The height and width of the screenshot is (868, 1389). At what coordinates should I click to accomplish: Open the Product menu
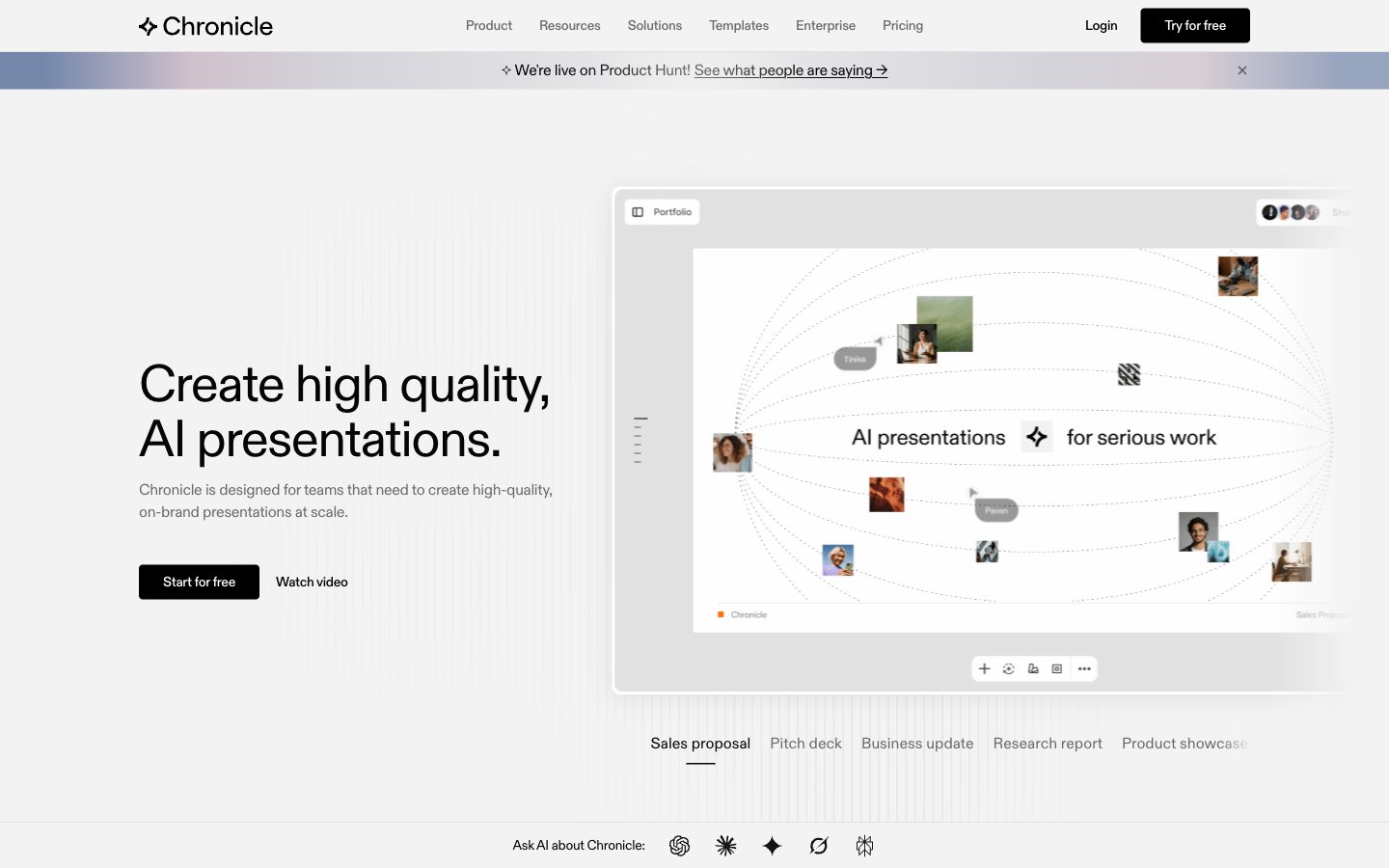tap(489, 26)
